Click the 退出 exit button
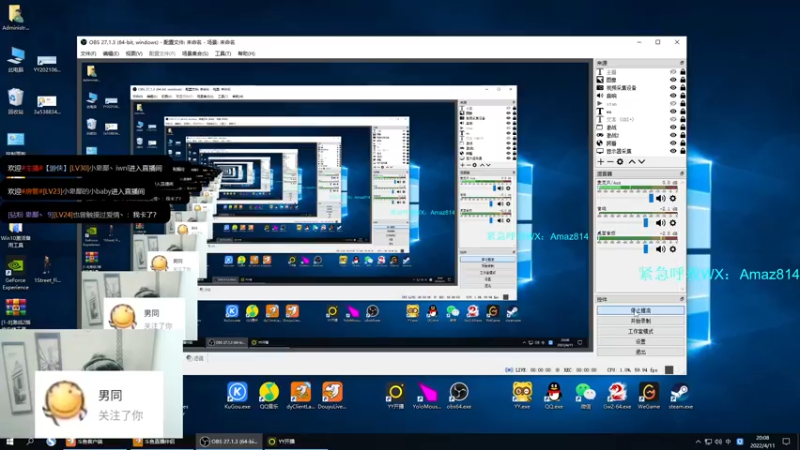The width and height of the screenshot is (800, 450). tap(641, 352)
